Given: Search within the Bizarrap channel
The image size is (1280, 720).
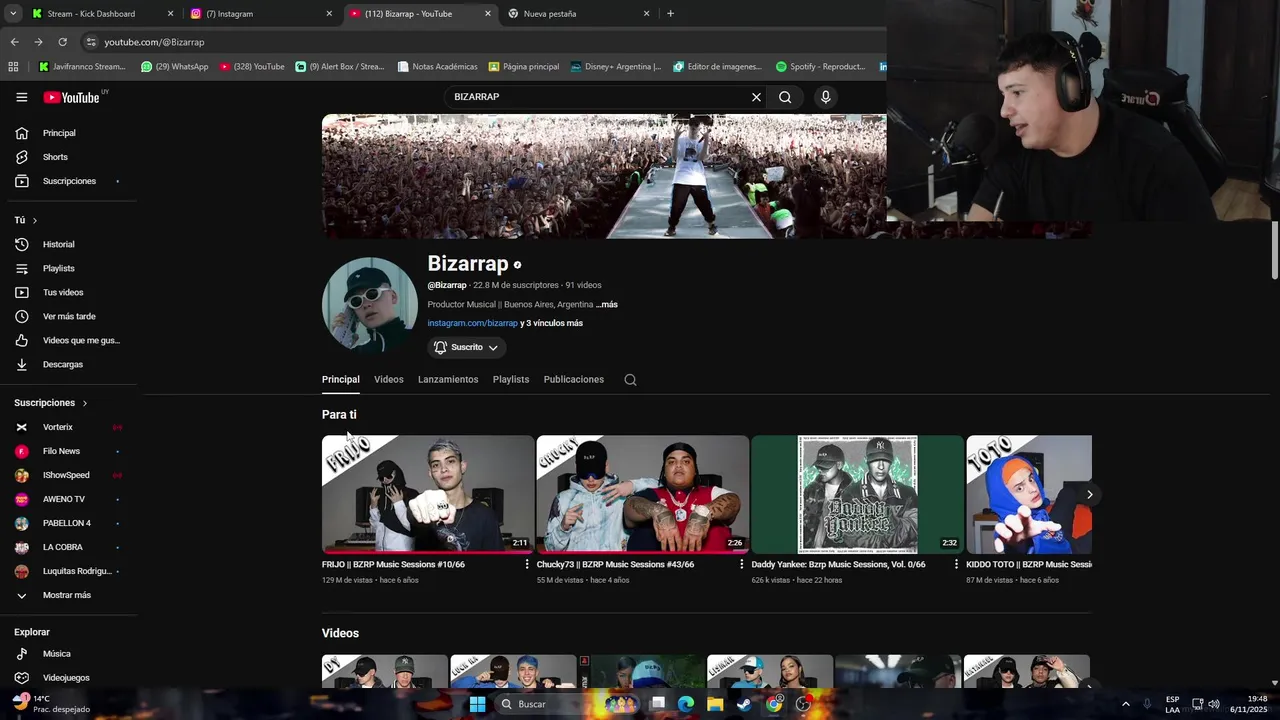Looking at the screenshot, I should (x=630, y=380).
